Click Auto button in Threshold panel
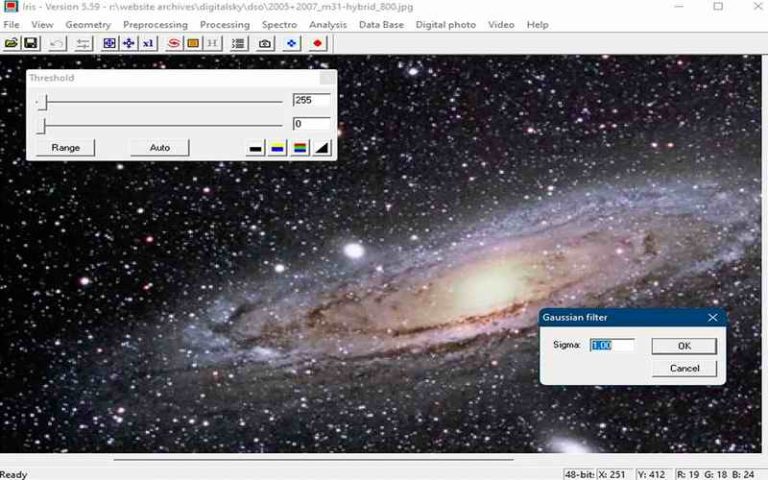 (160, 148)
